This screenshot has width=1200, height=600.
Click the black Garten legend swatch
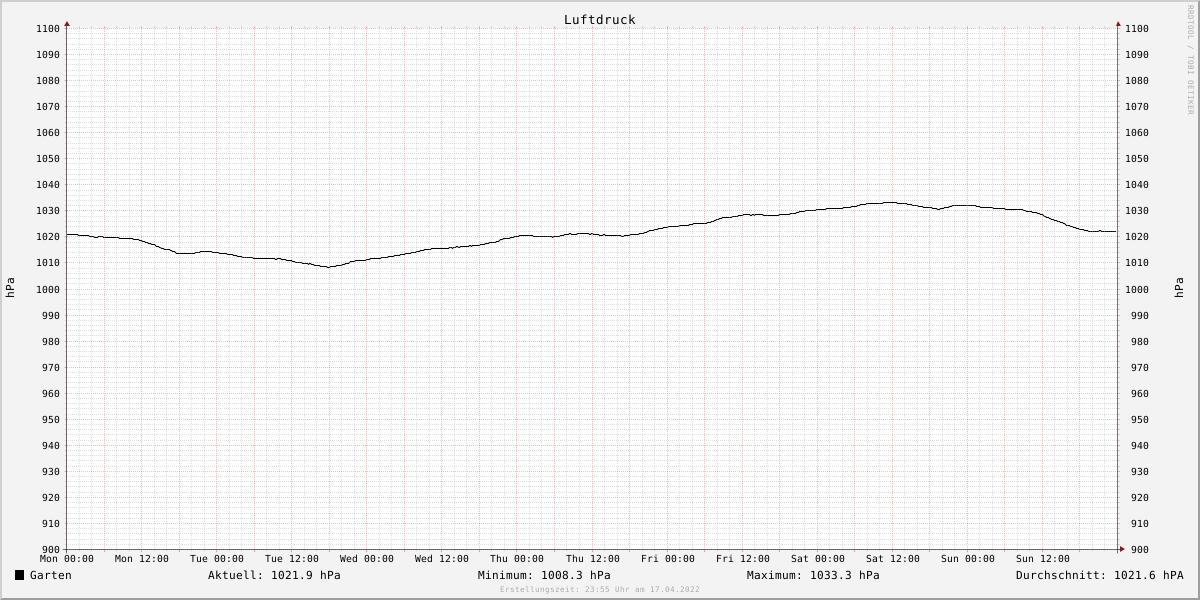click(x=19, y=575)
